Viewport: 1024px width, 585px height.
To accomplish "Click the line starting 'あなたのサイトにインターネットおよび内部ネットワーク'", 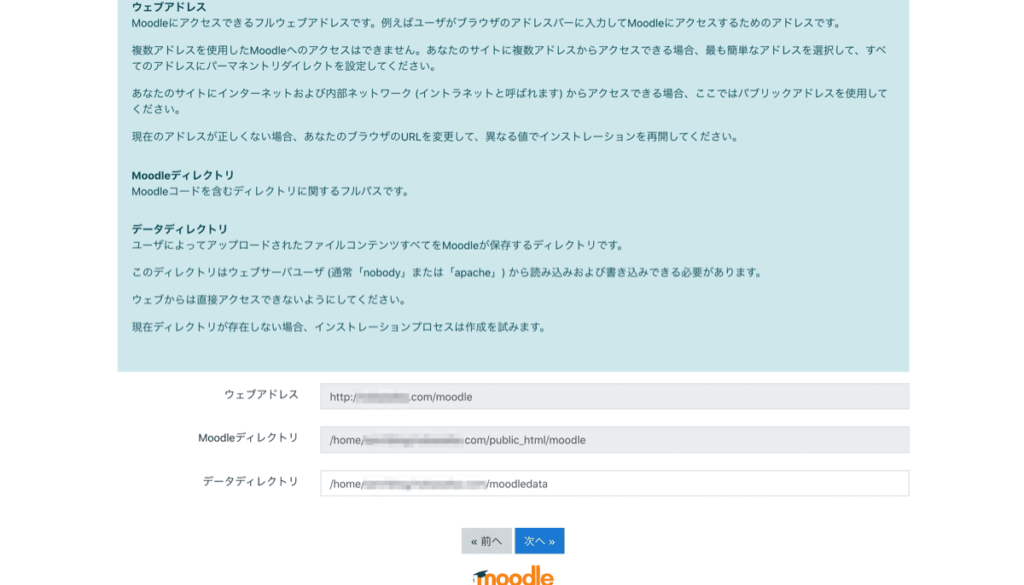I will tap(509, 101).
